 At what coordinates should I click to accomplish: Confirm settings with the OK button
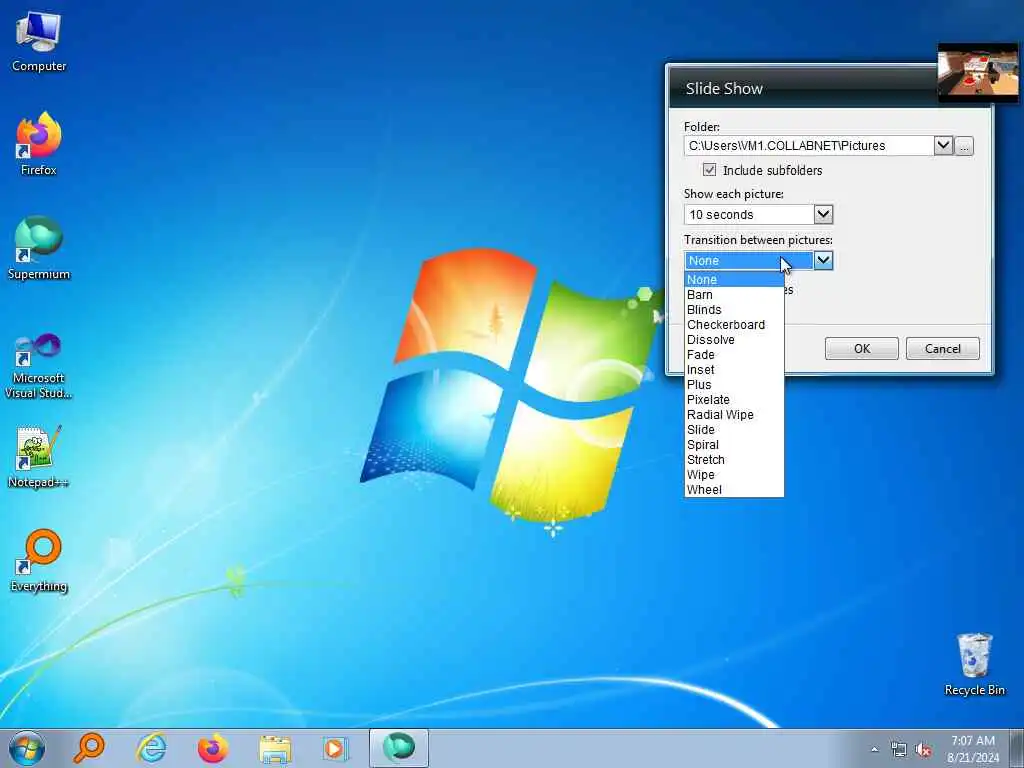click(862, 348)
